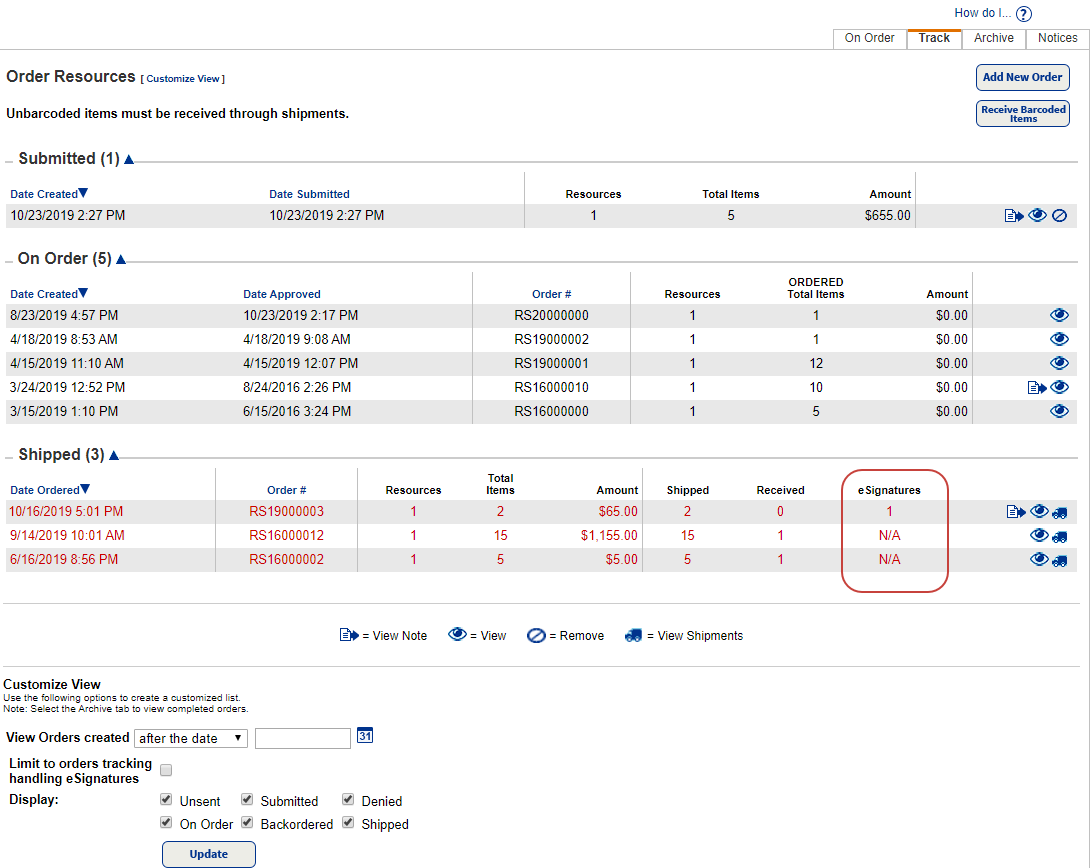1090x868 pixels.
Task: Click the $1,155.00 amount cell
Action: 609,536
